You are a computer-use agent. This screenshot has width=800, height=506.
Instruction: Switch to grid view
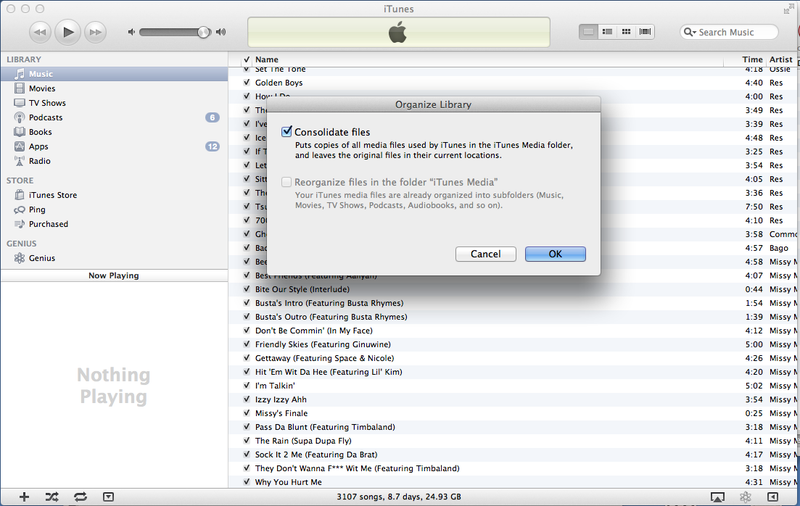tap(626, 32)
